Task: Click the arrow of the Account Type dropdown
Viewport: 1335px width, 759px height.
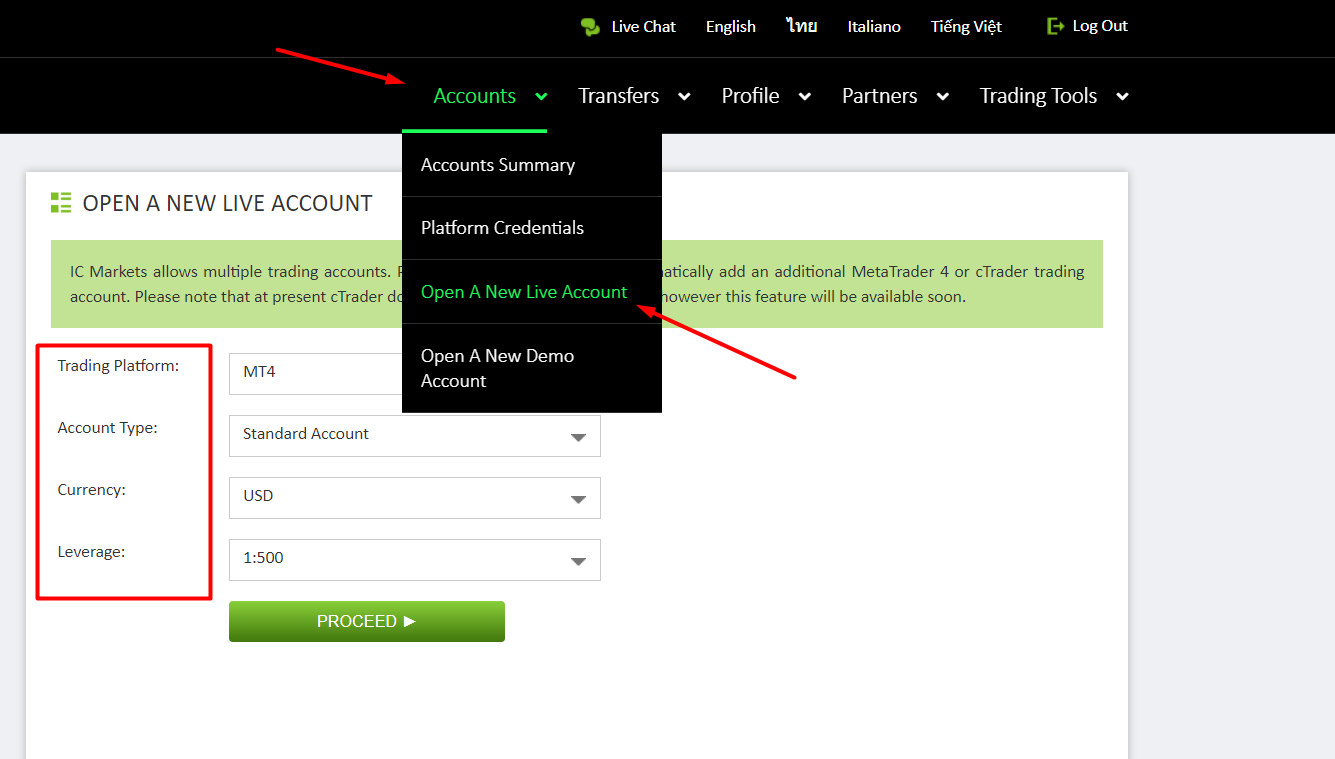Action: tap(578, 438)
